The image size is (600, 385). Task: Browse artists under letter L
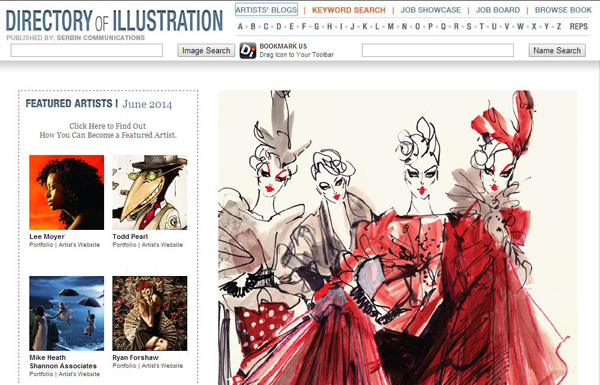click(377, 26)
